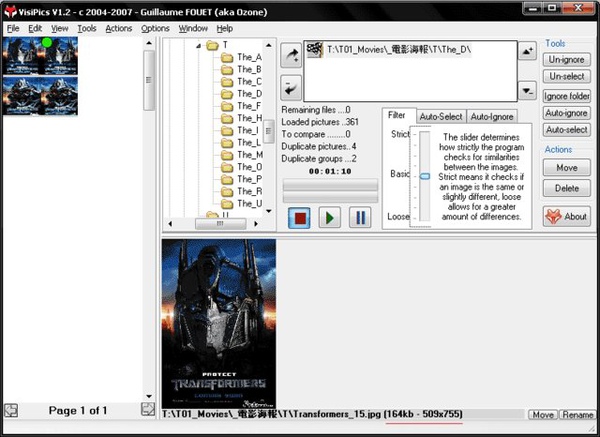This screenshot has height=437, width=600.
Task: Click the Auto-select tool button
Action: (x=566, y=130)
